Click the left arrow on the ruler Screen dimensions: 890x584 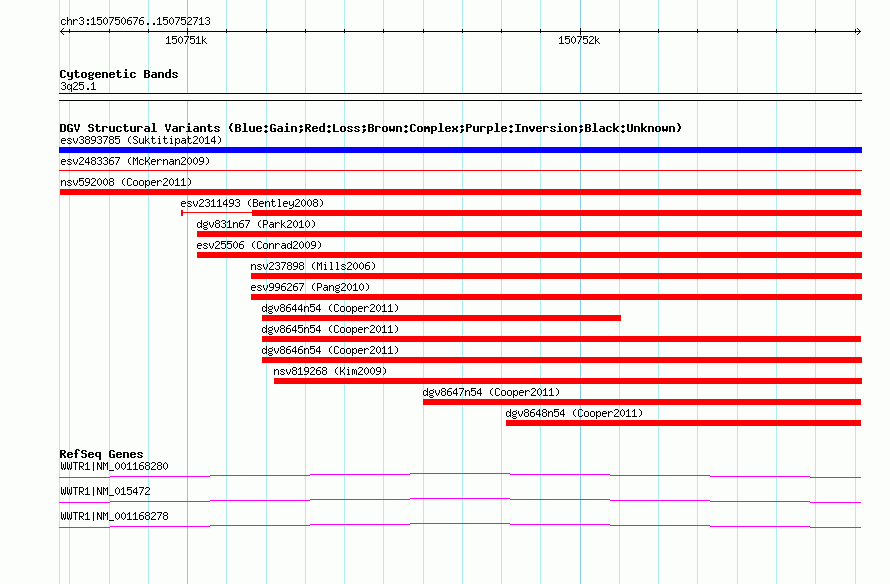coord(63,32)
